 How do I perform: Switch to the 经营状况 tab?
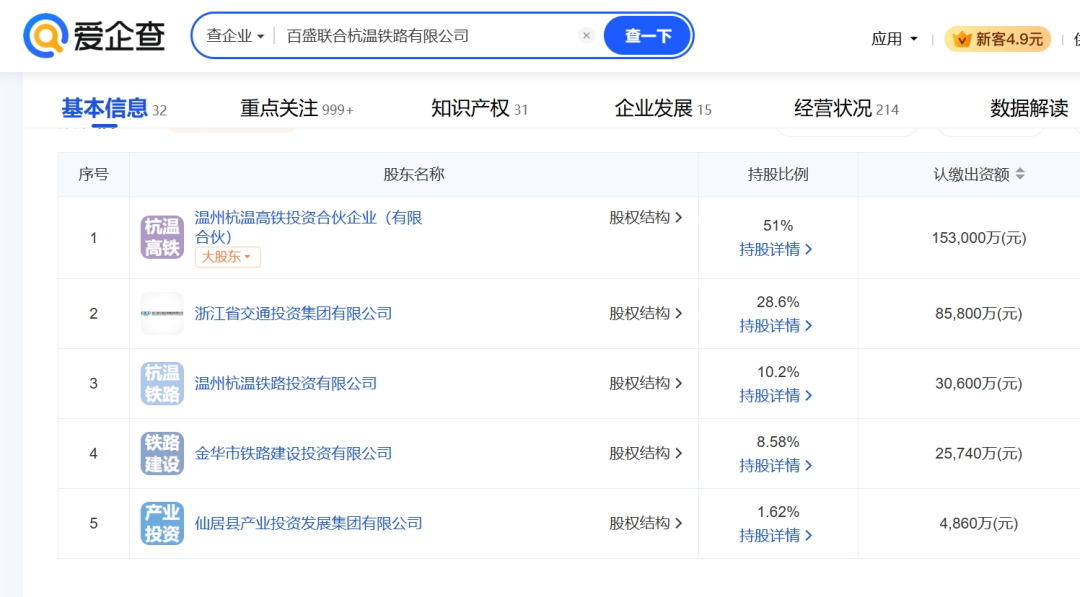coord(846,109)
